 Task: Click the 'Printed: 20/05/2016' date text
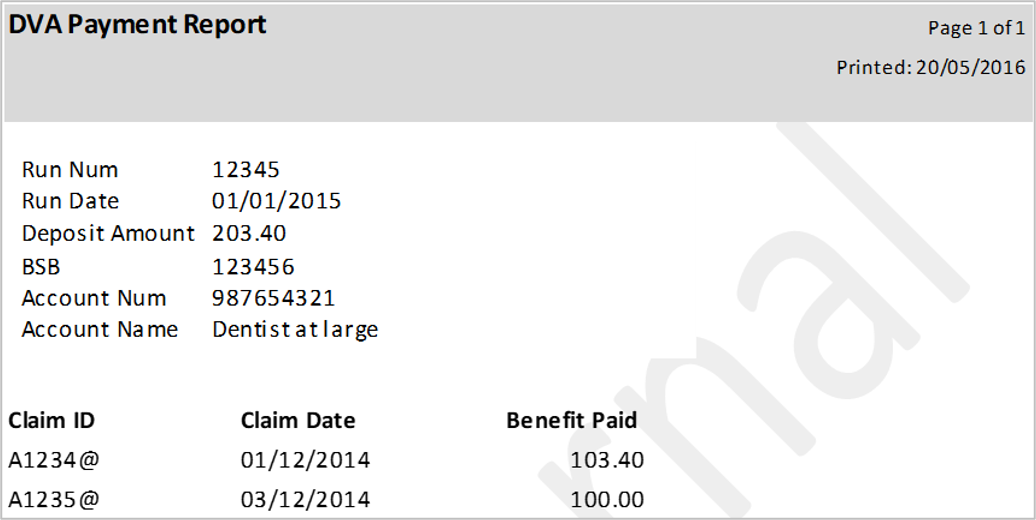(931, 67)
